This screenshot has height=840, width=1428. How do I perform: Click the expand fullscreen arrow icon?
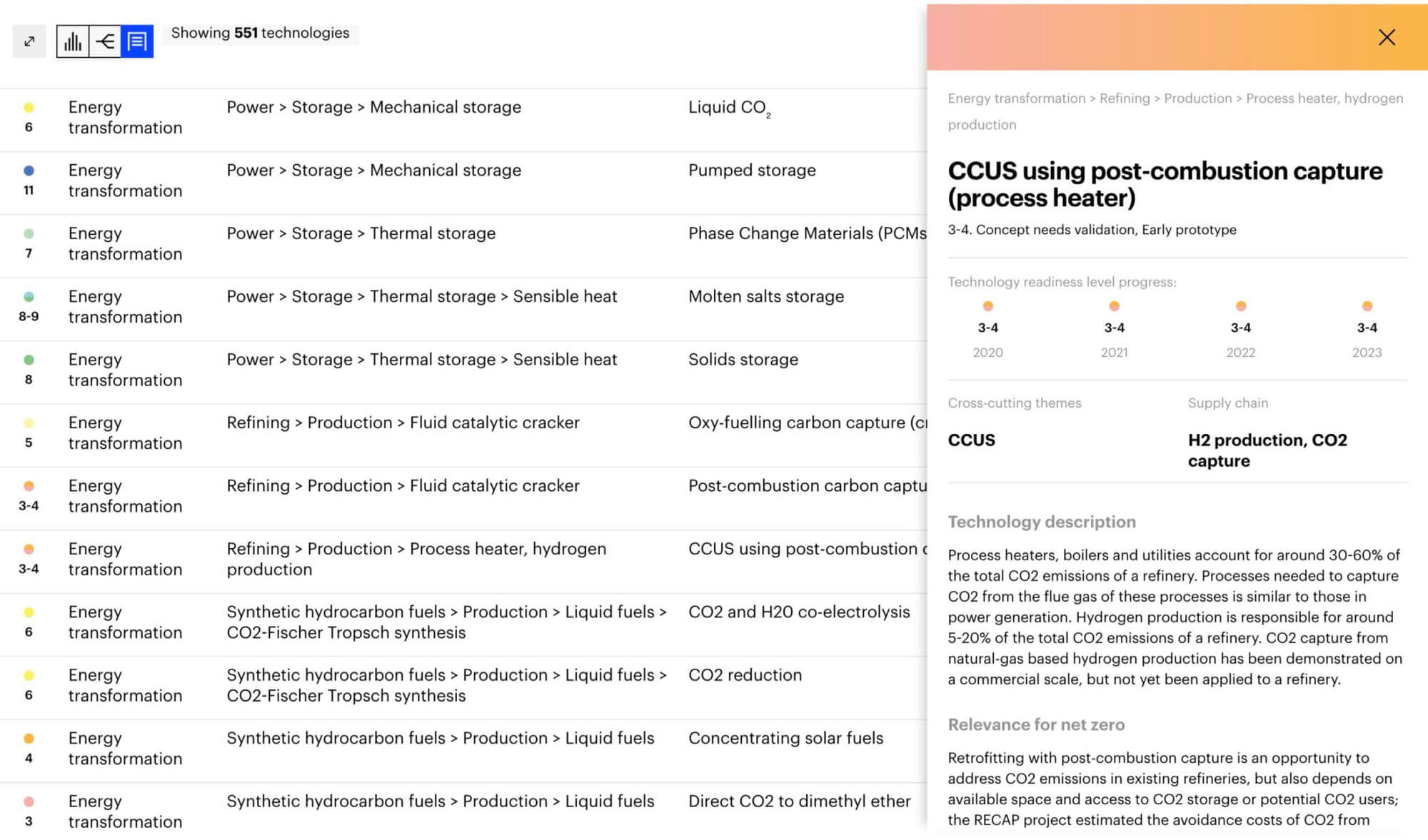[x=29, y=41]
